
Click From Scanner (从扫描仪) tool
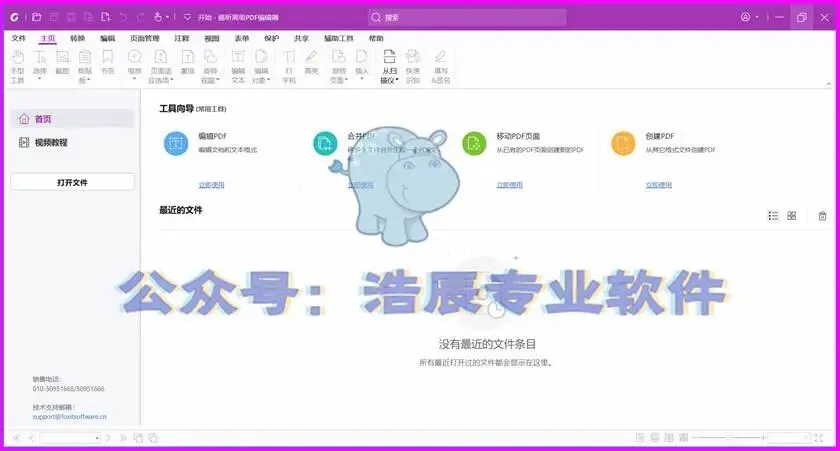[389, 66]
